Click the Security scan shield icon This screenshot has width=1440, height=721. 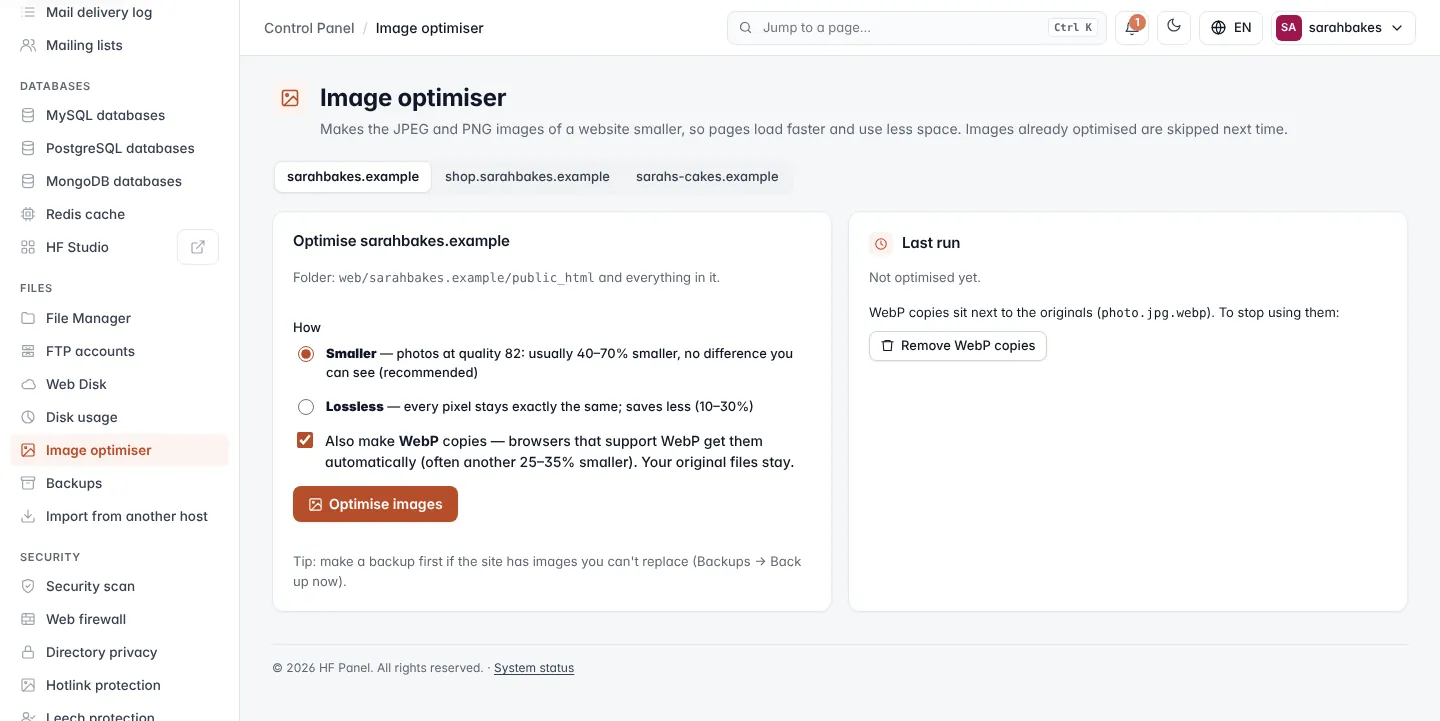point(28,586)
